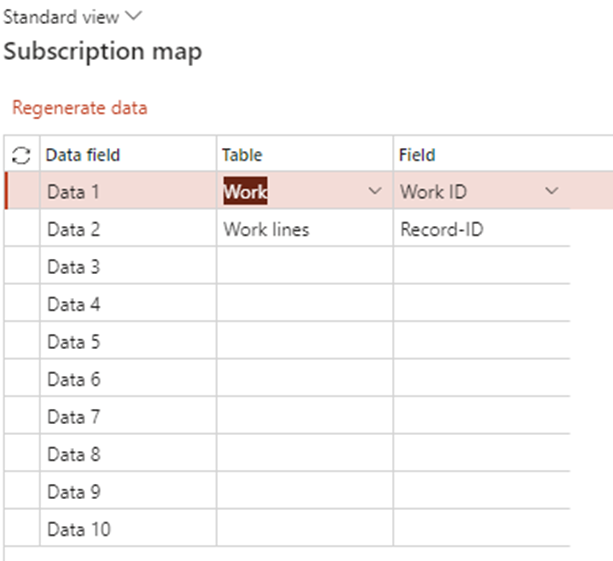Click empty Field cell for Data 5

click(x=482, y=341)
